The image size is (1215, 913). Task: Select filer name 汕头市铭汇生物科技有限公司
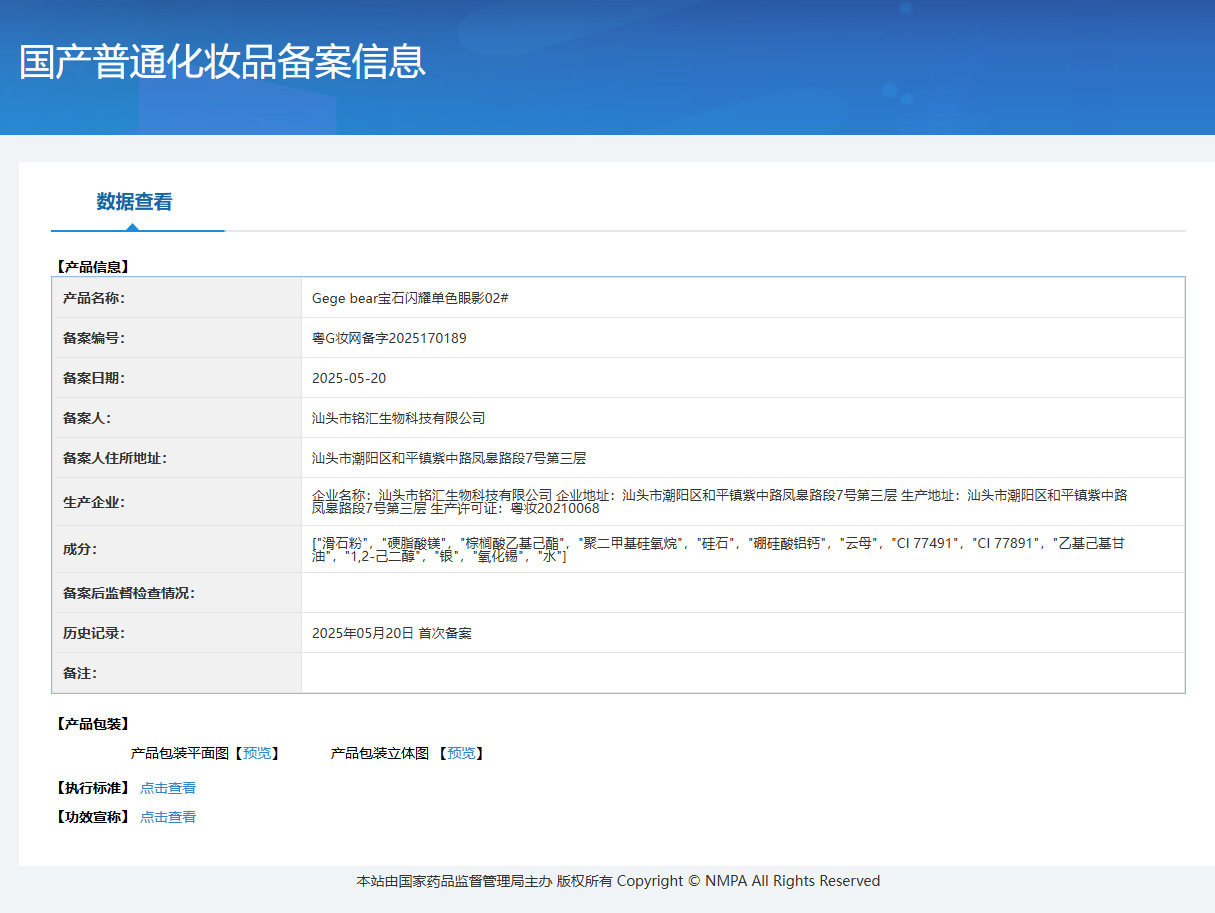(399, 418)
